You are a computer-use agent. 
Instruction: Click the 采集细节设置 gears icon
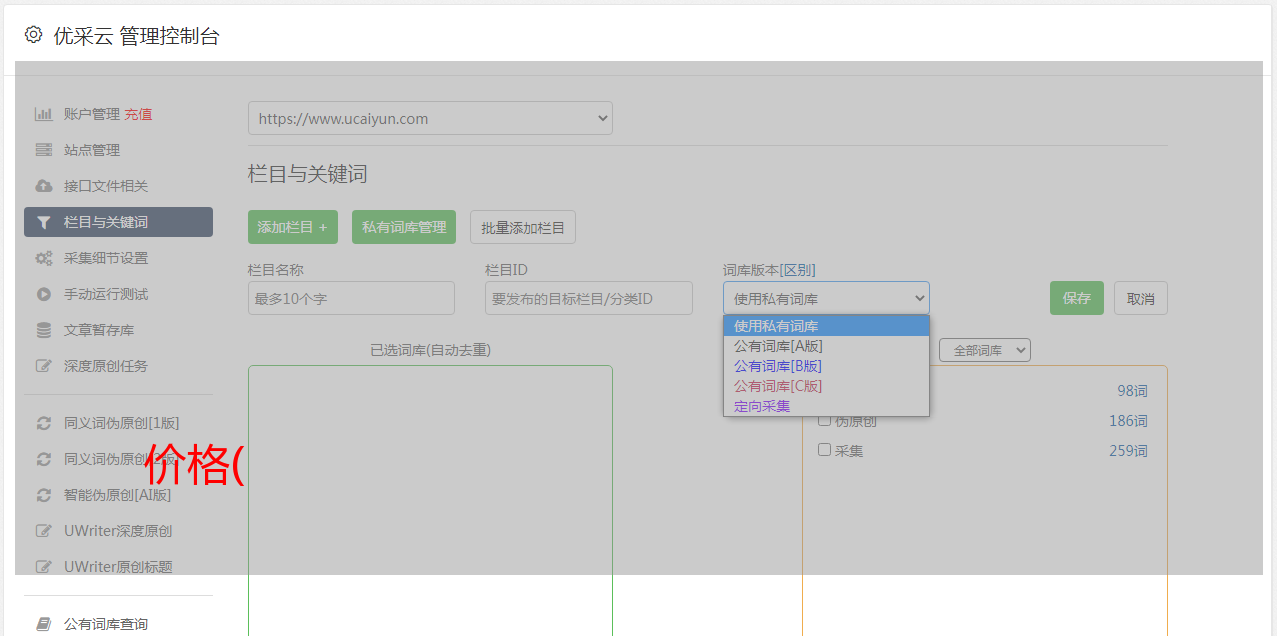pos(43,258)
